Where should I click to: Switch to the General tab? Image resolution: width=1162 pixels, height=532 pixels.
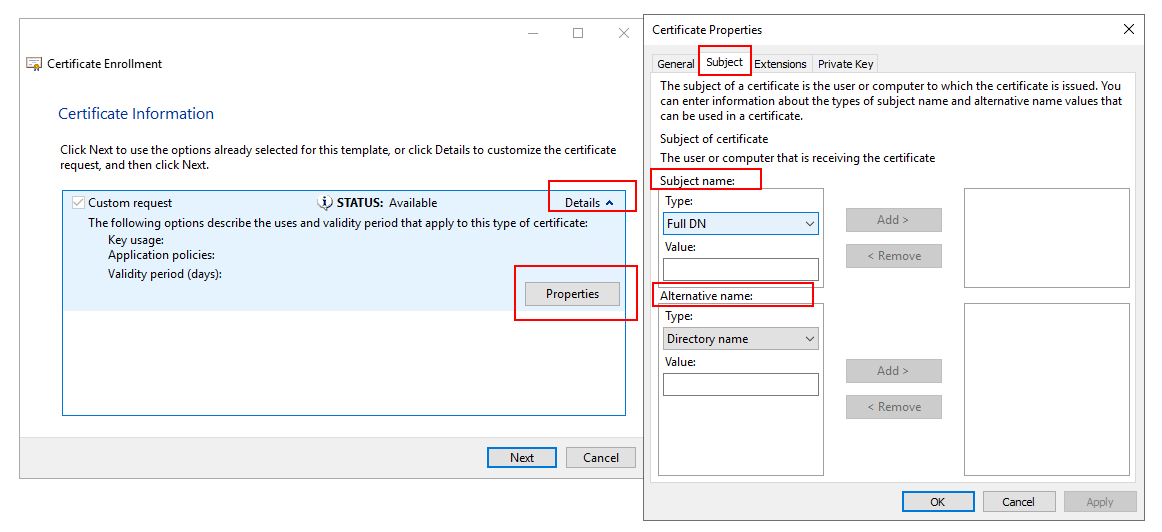click(x=675, y=64)
